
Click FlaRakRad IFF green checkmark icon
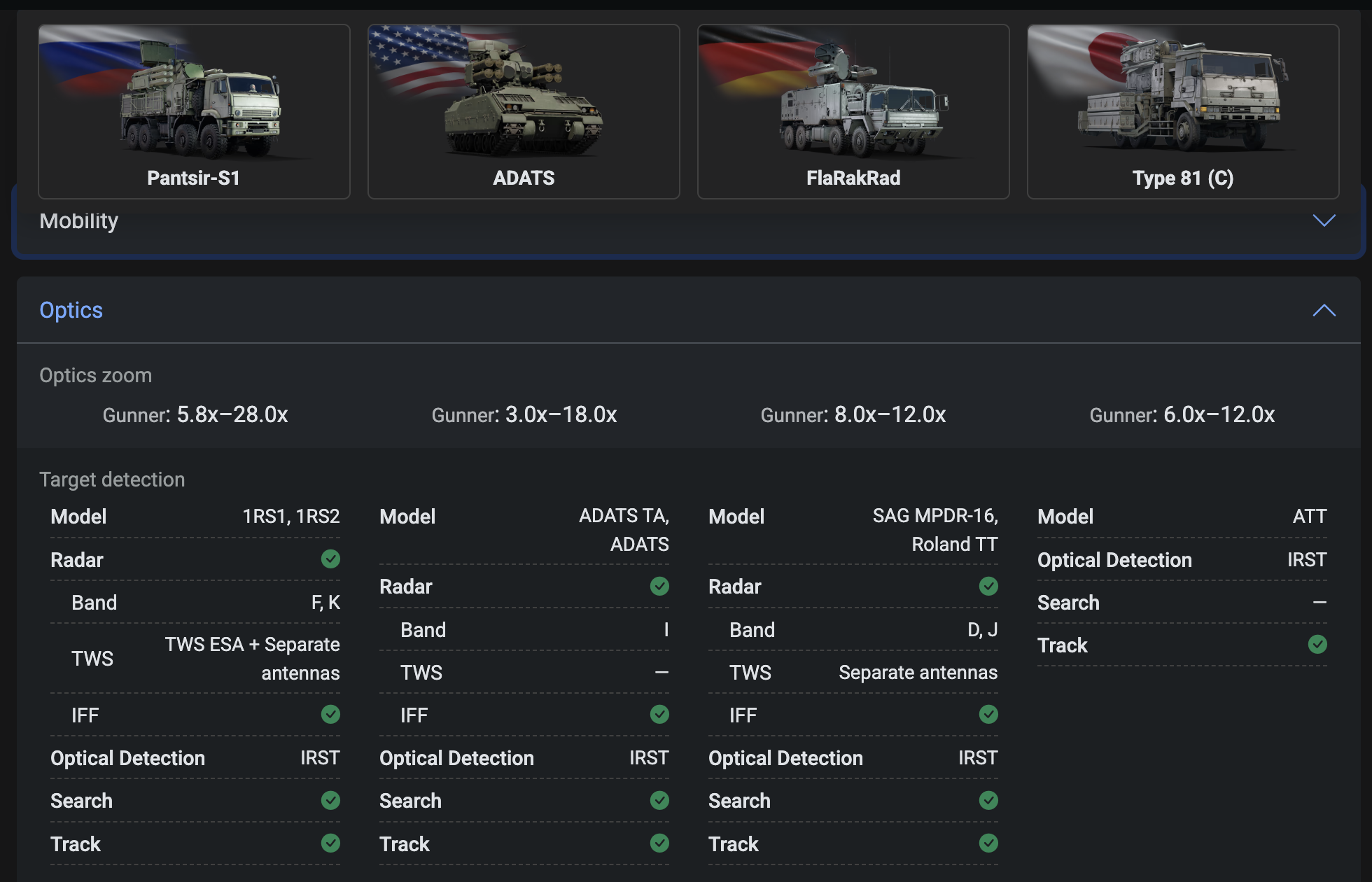(988, 714)
